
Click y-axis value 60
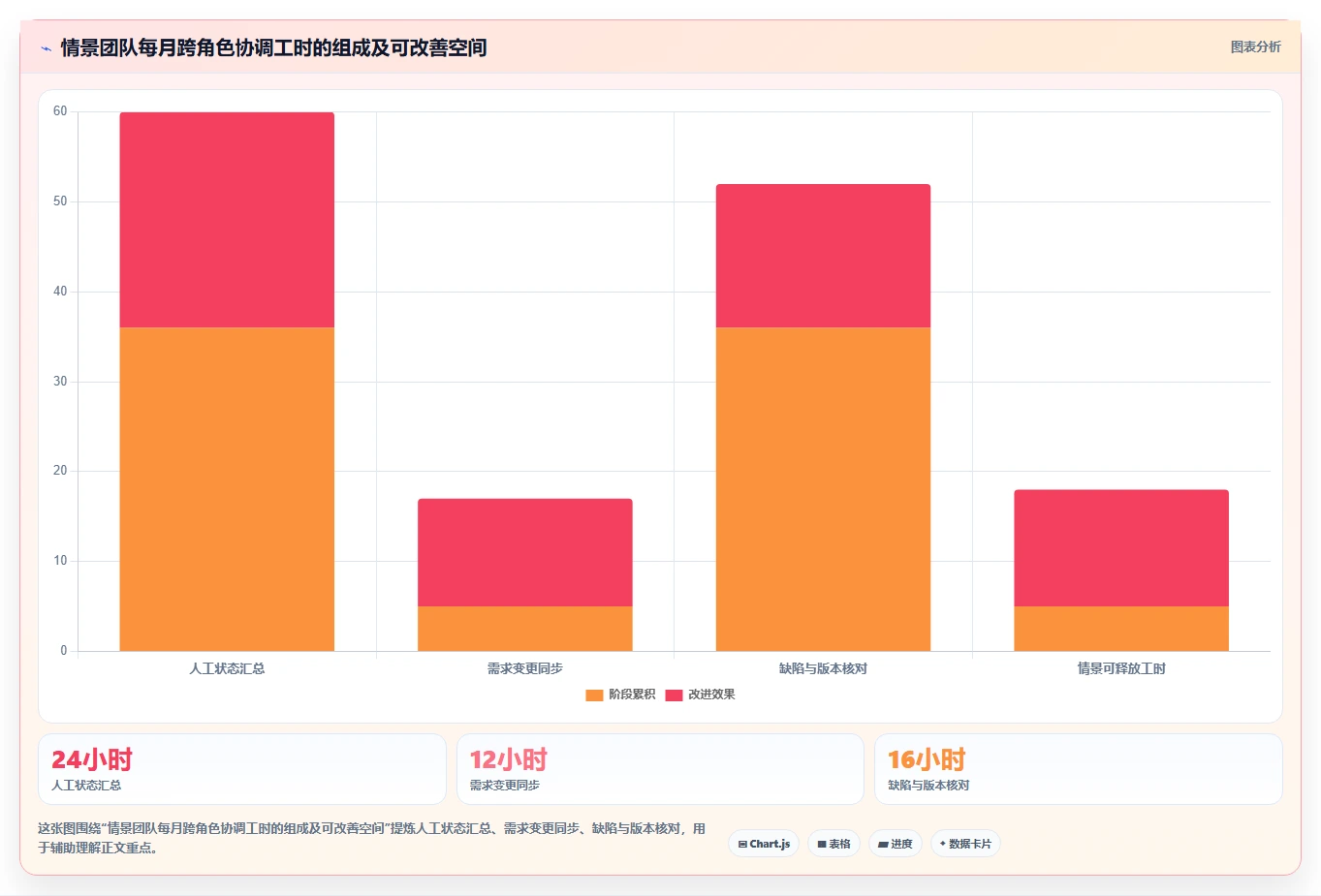coord(60,111)
